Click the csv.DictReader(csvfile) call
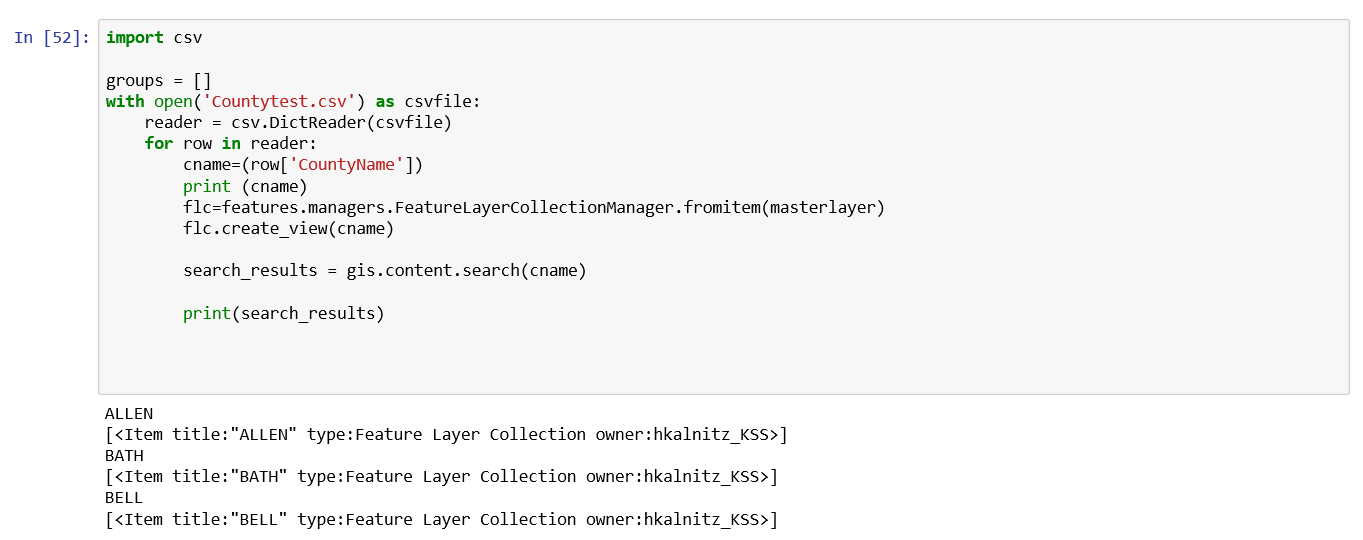This screenshot has height=540, width=1363. 341,123
